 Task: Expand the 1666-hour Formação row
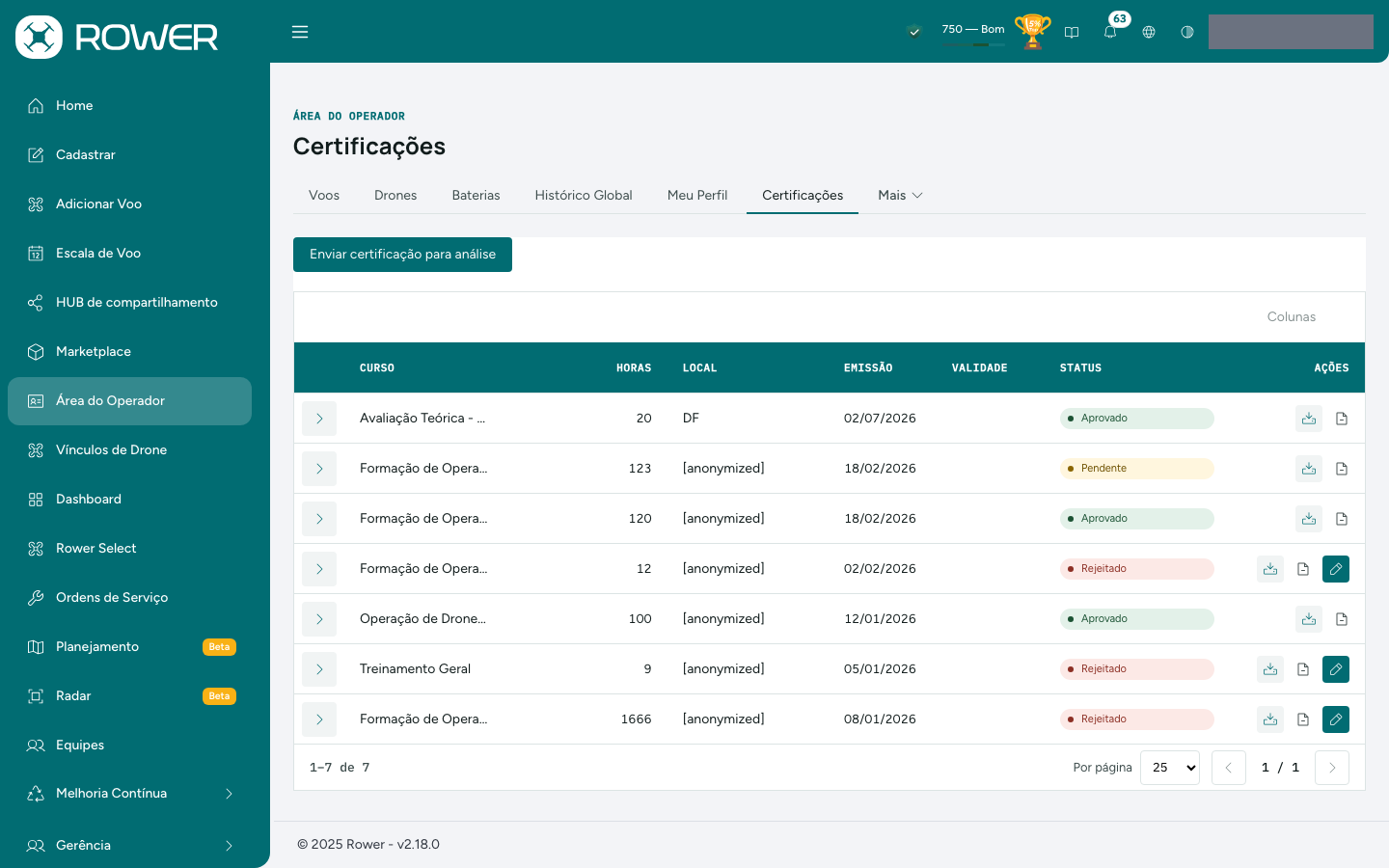(x=319, y=719)
